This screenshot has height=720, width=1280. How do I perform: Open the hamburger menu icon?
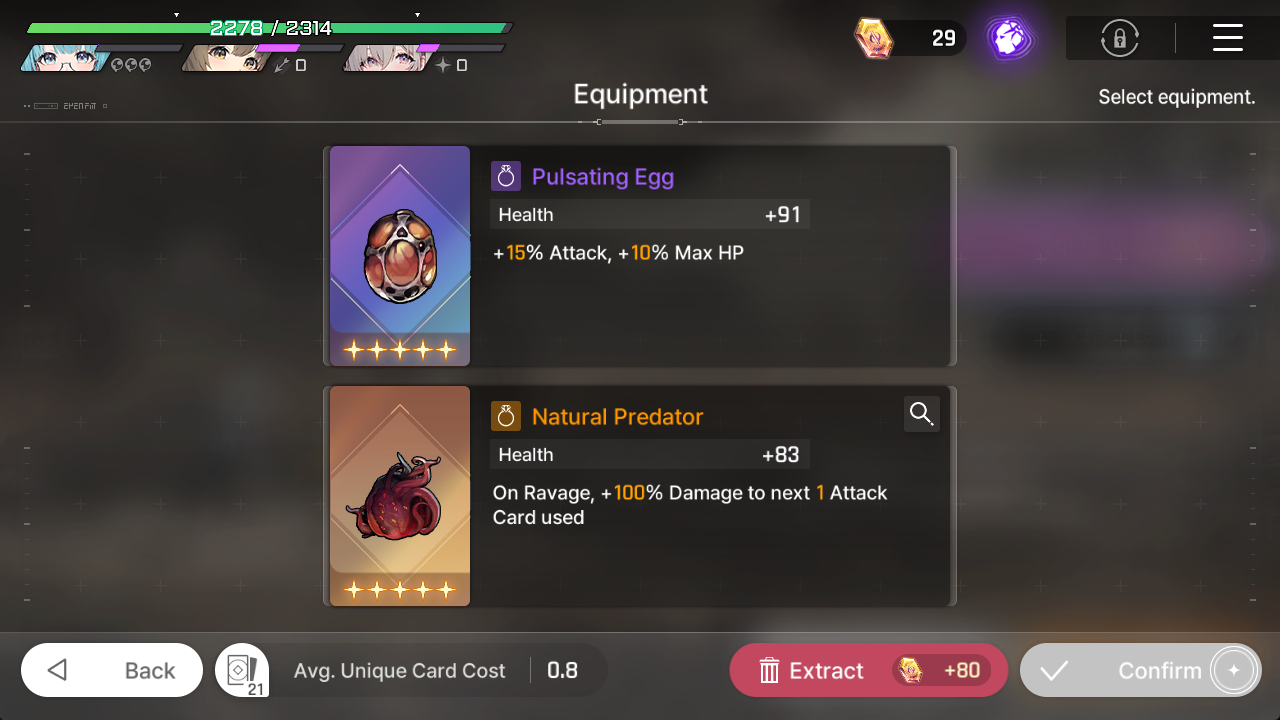coord(1227,39)
